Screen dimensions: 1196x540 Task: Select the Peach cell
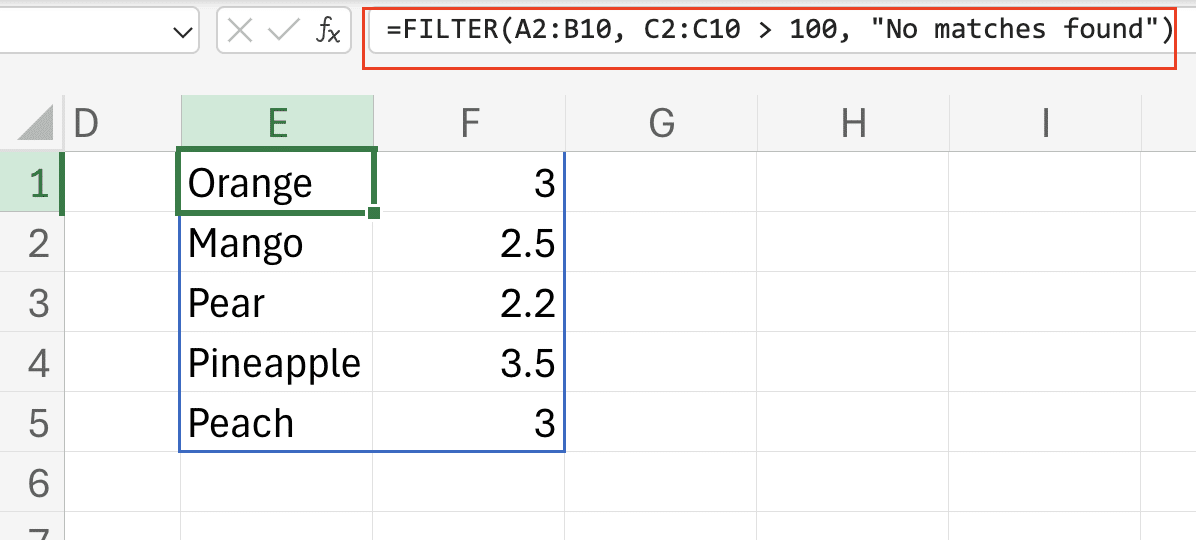pos(277,423)
